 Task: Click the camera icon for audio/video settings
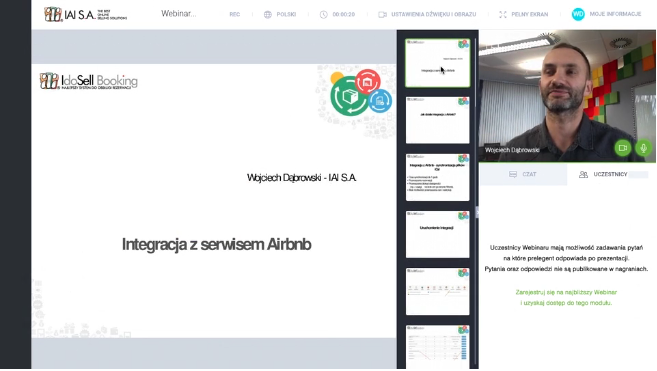[382, 14]
